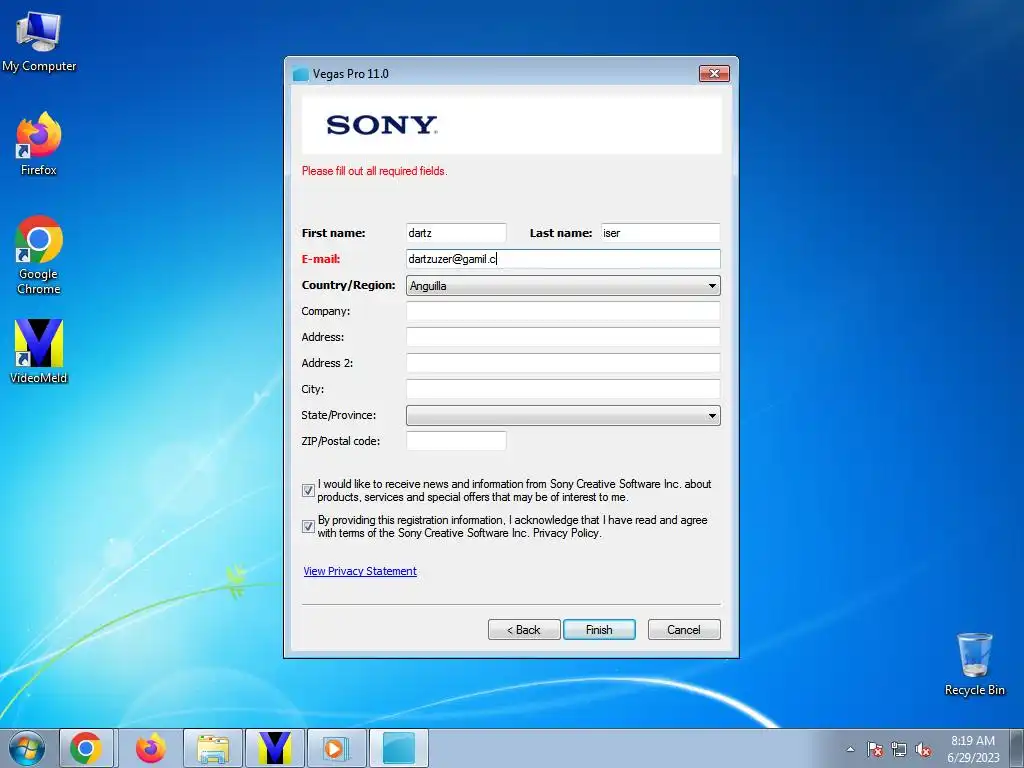
Task: Show hidden system tray icons
Action: coord(850,749)
